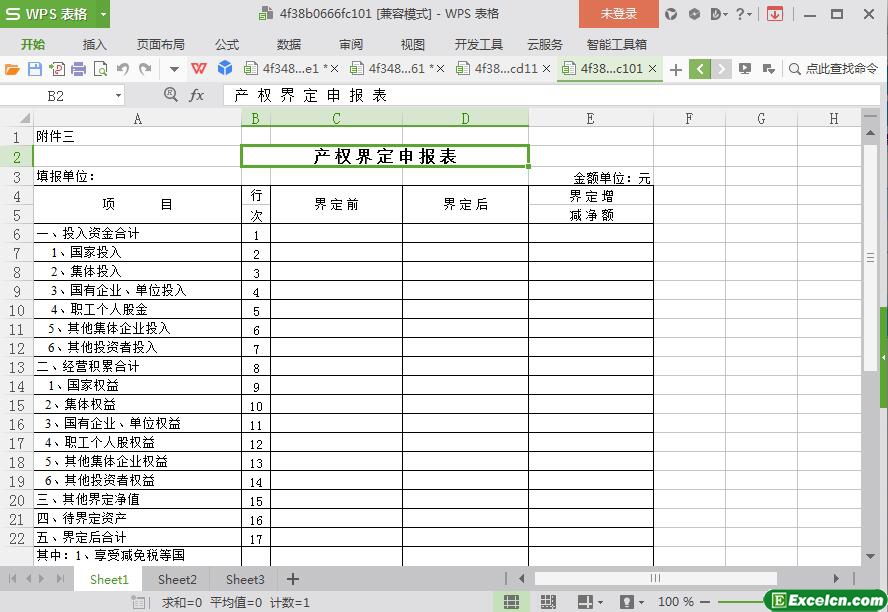The image size is (888, 612).
Task: Open the 开发工具 ribbon tab
Action: pos(479,44)
